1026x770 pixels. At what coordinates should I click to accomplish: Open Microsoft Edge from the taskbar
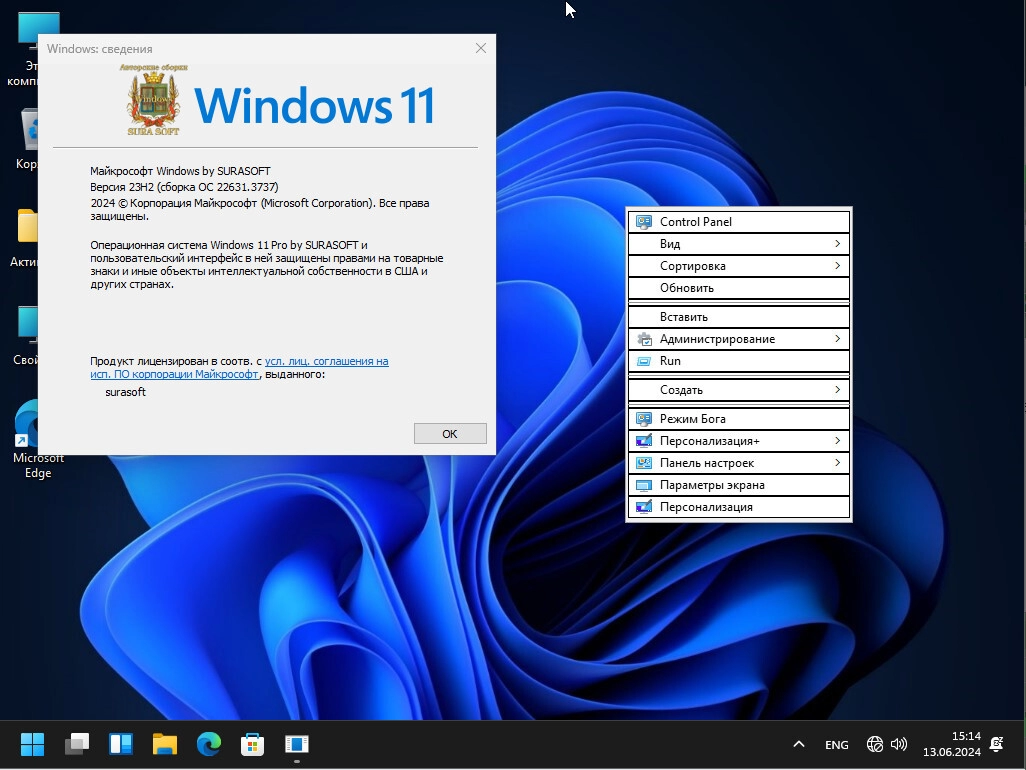(x=209, y=744)
